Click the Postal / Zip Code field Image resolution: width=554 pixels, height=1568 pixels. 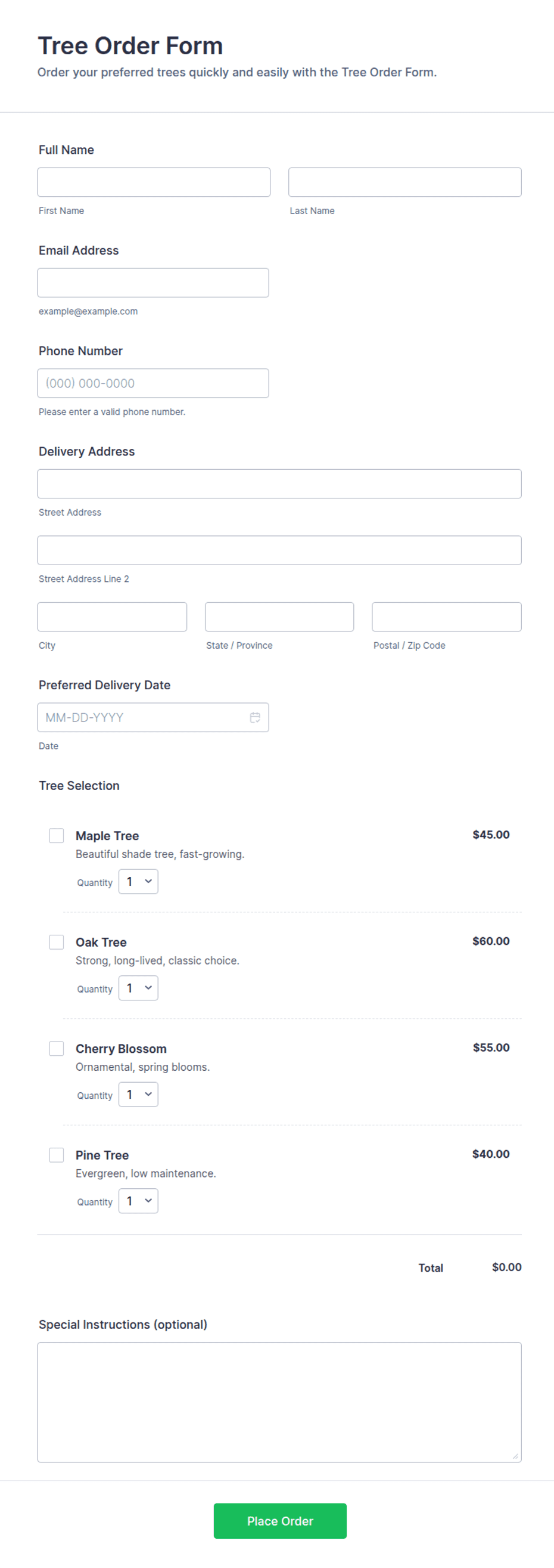pos(447,617)
